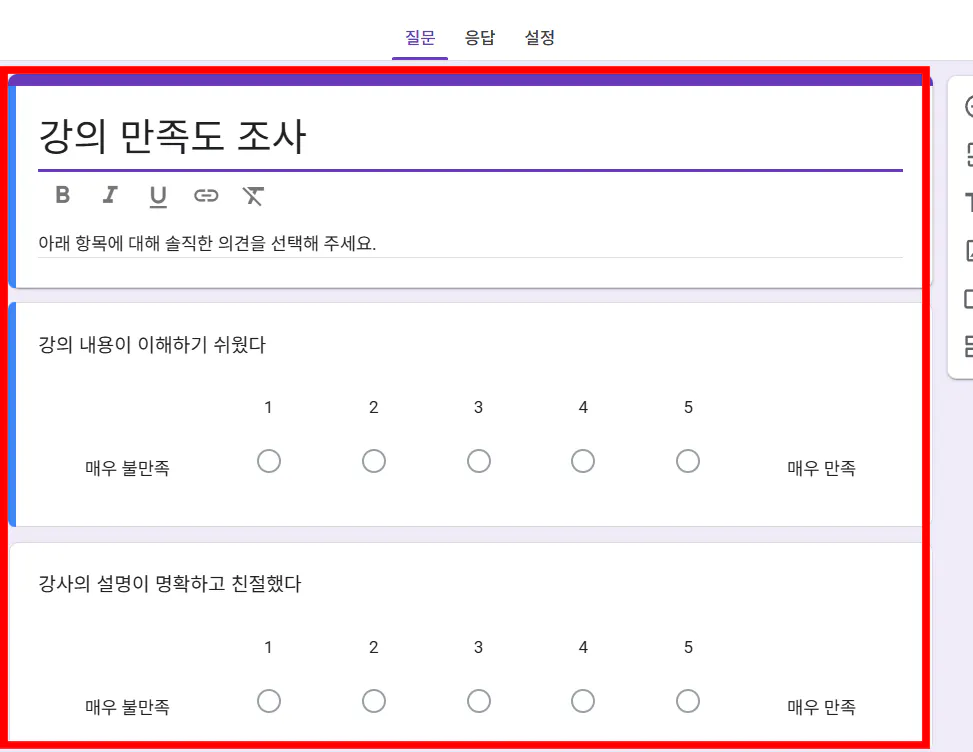Switch to the 응답 tab
Viewport: 973px width, 752px height.
480,38
